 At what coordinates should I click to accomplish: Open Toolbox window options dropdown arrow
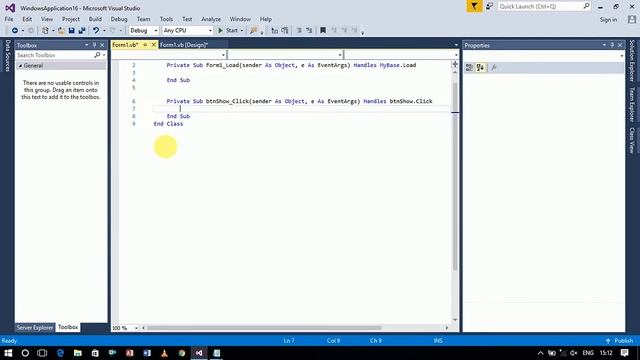coord(87,45)
